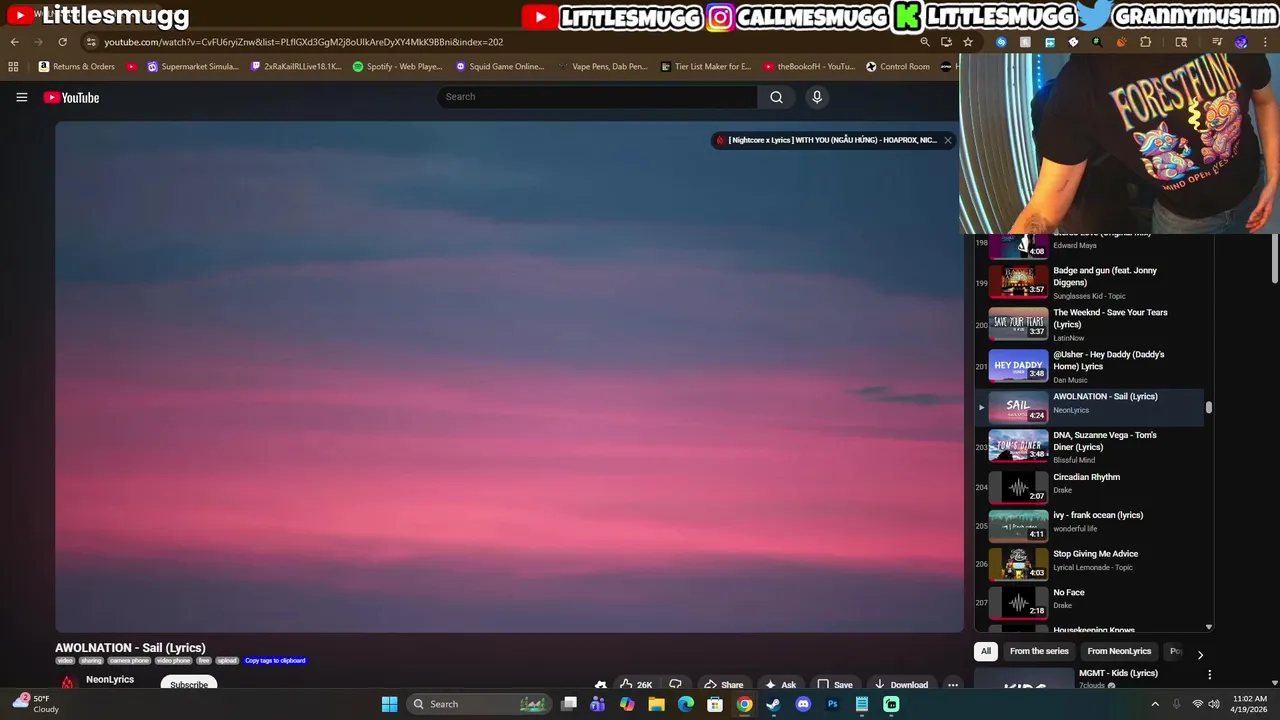Go back with the browser back arrow
Image resolution: width=1280 pixels, height=720 pixels.
tap(14, 42)
